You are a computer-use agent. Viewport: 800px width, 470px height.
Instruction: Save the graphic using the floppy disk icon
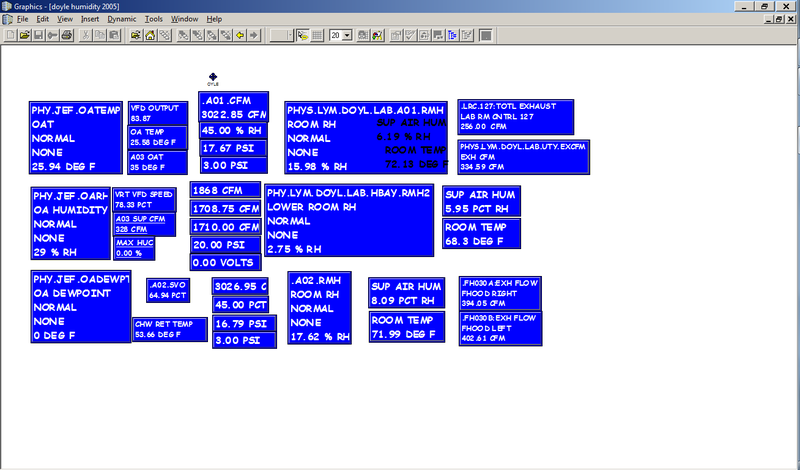point(38,35)
